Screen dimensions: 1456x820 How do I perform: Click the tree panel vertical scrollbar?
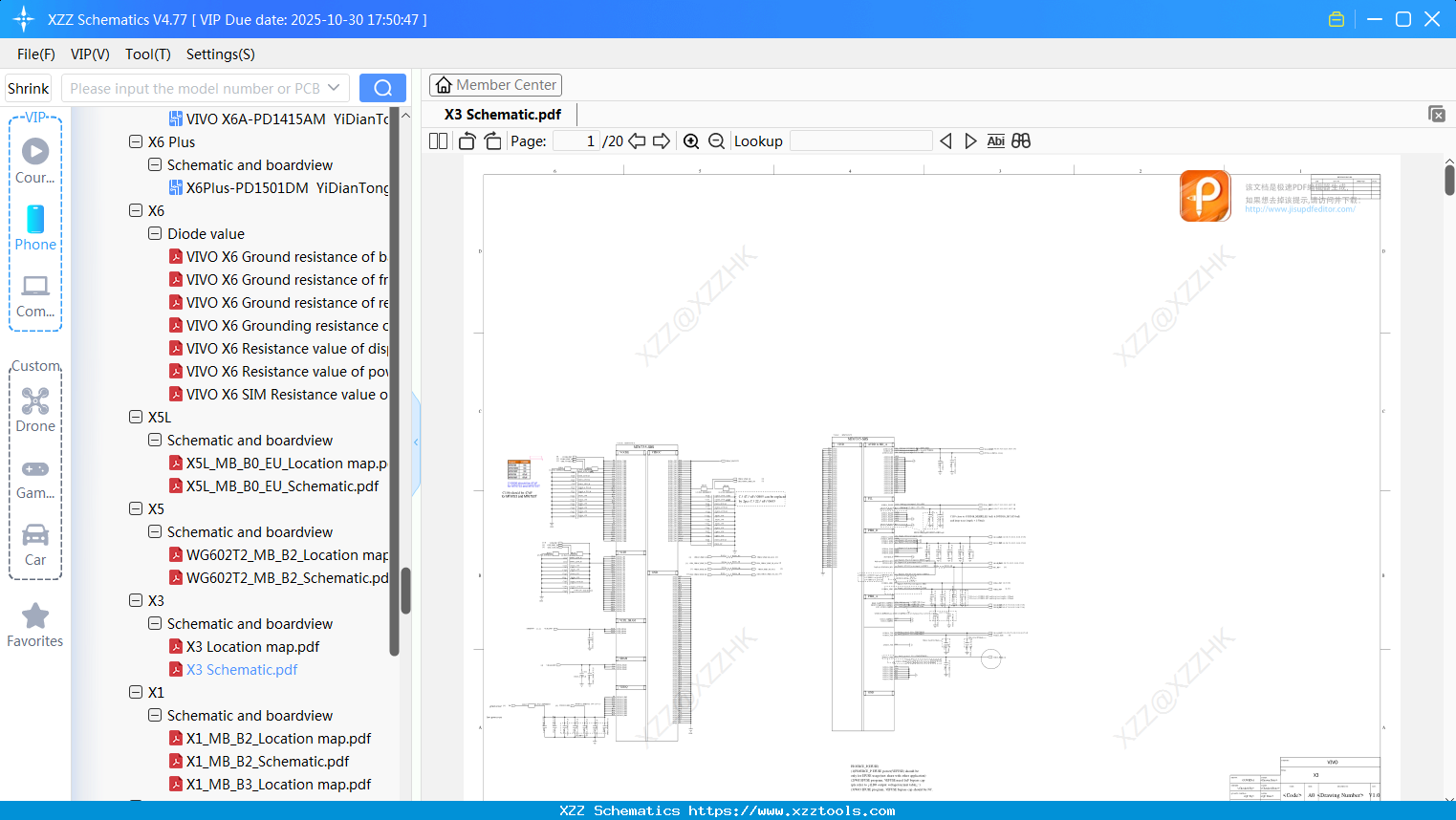coord(405,591)
